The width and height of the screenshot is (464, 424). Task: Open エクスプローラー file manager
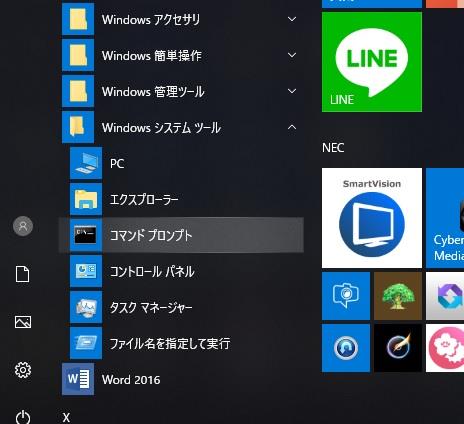pos(181,199)
